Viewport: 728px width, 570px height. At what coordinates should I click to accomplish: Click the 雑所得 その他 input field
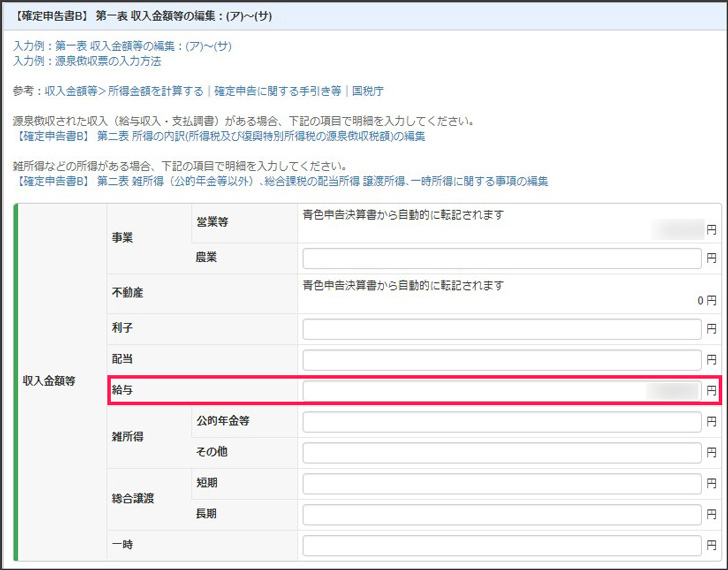pyautogui.click(x=502, y=453)
